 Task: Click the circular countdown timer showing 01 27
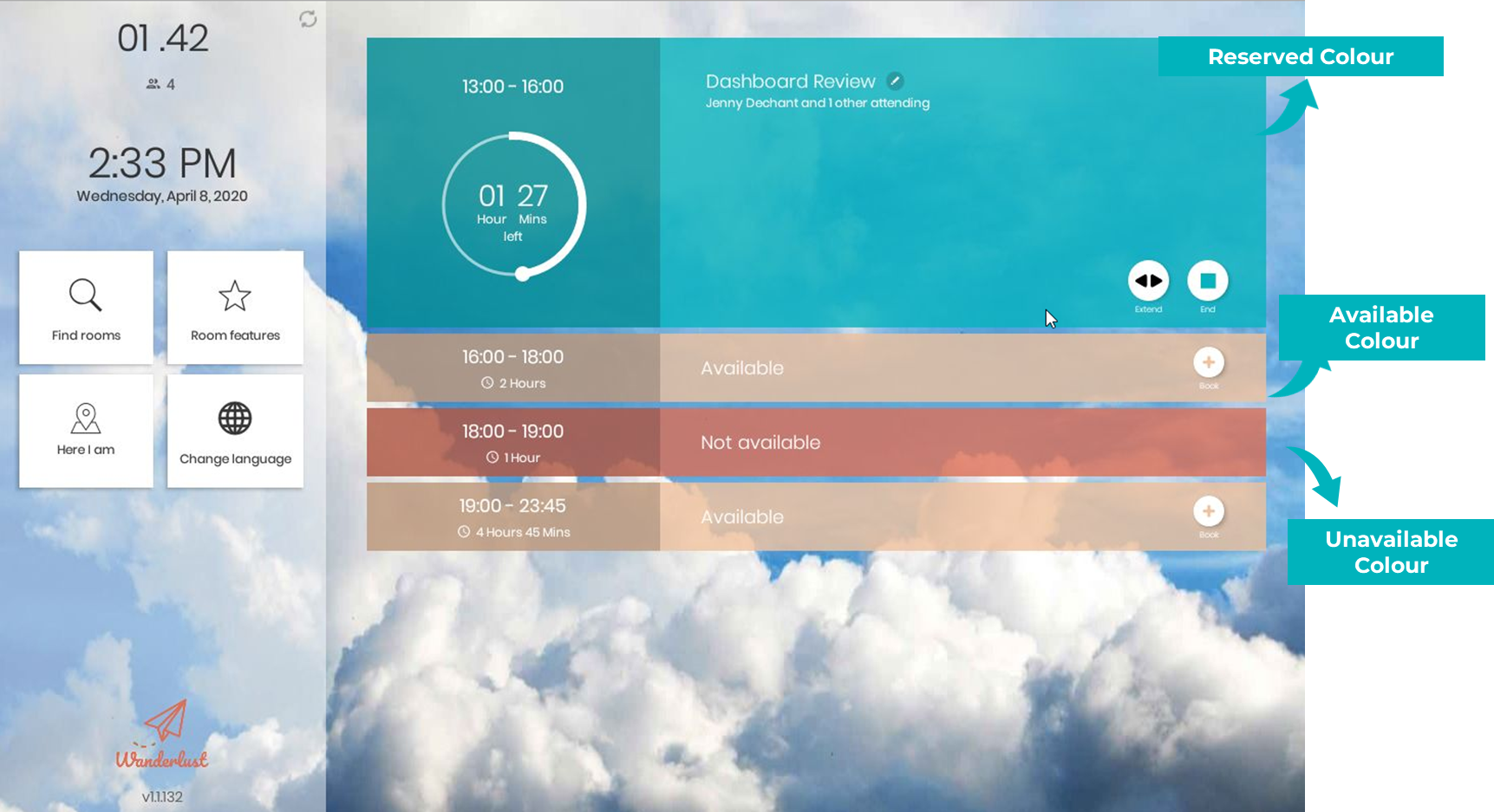click(514, 206)
